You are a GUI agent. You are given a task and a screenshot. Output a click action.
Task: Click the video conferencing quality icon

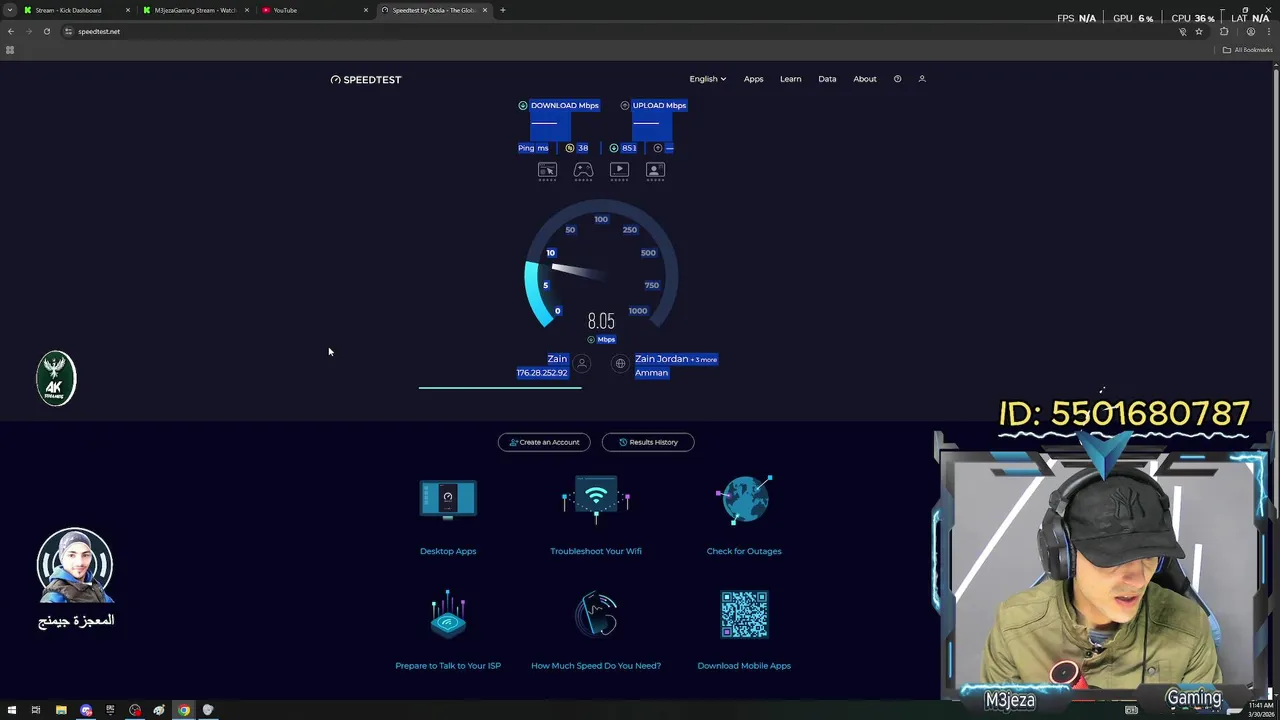click(655, 171)
